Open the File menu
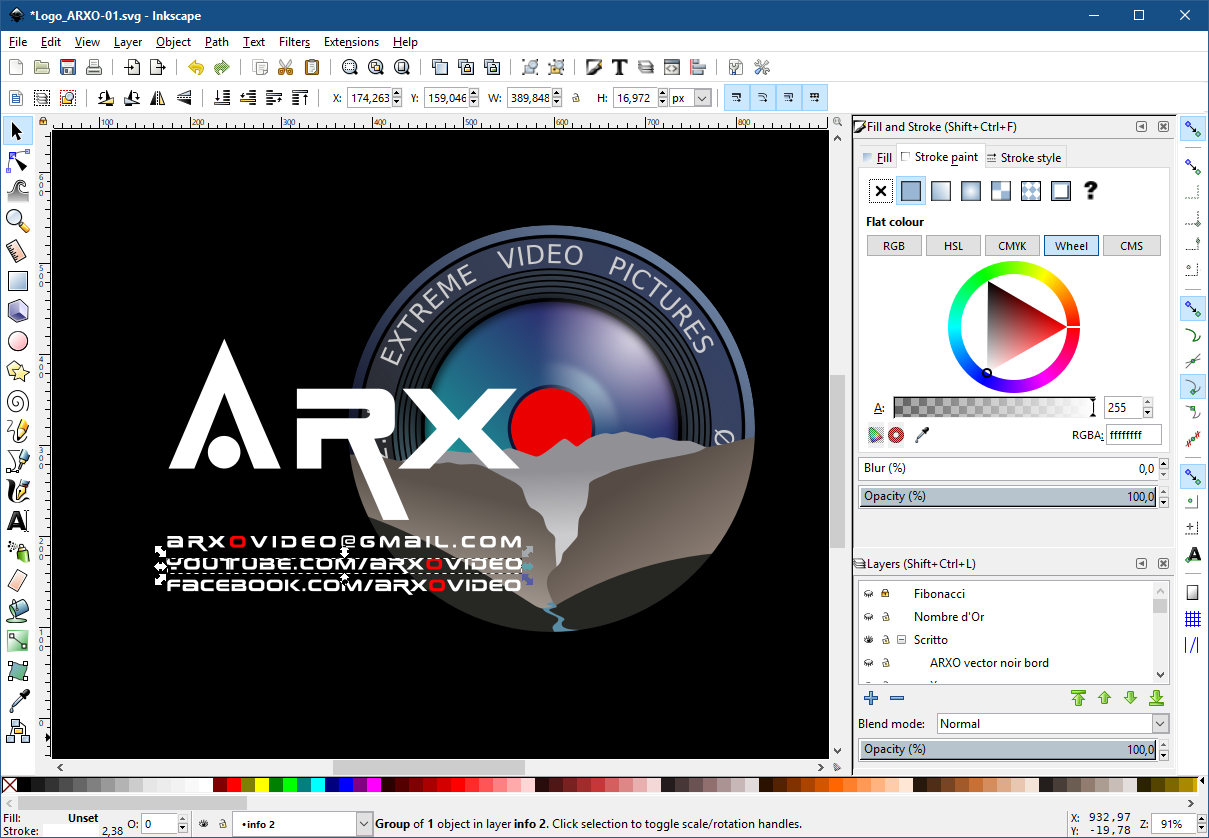The height and width of the screenshot is (838, 1209). (x=18, y=42)
